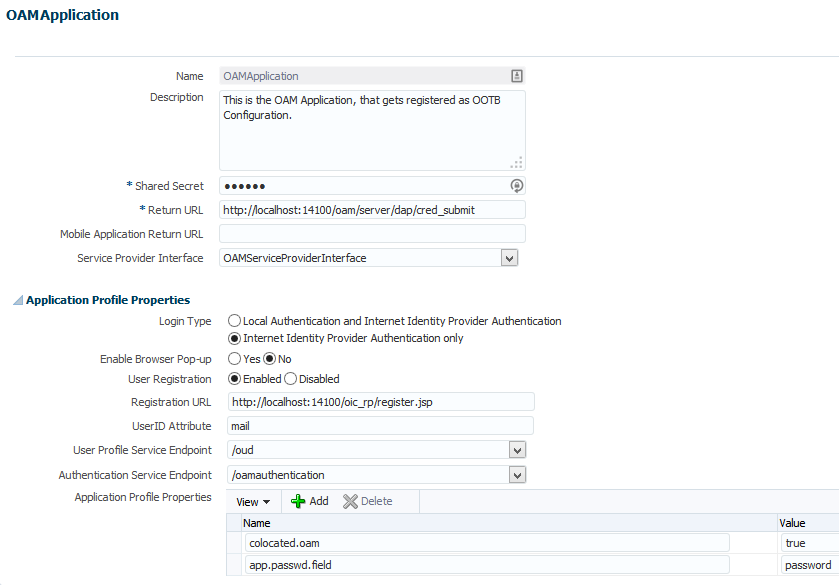Click the Mobile Application Return URL field
The width and height of the screenshot is (839, 585).
[x=372, y=233]
